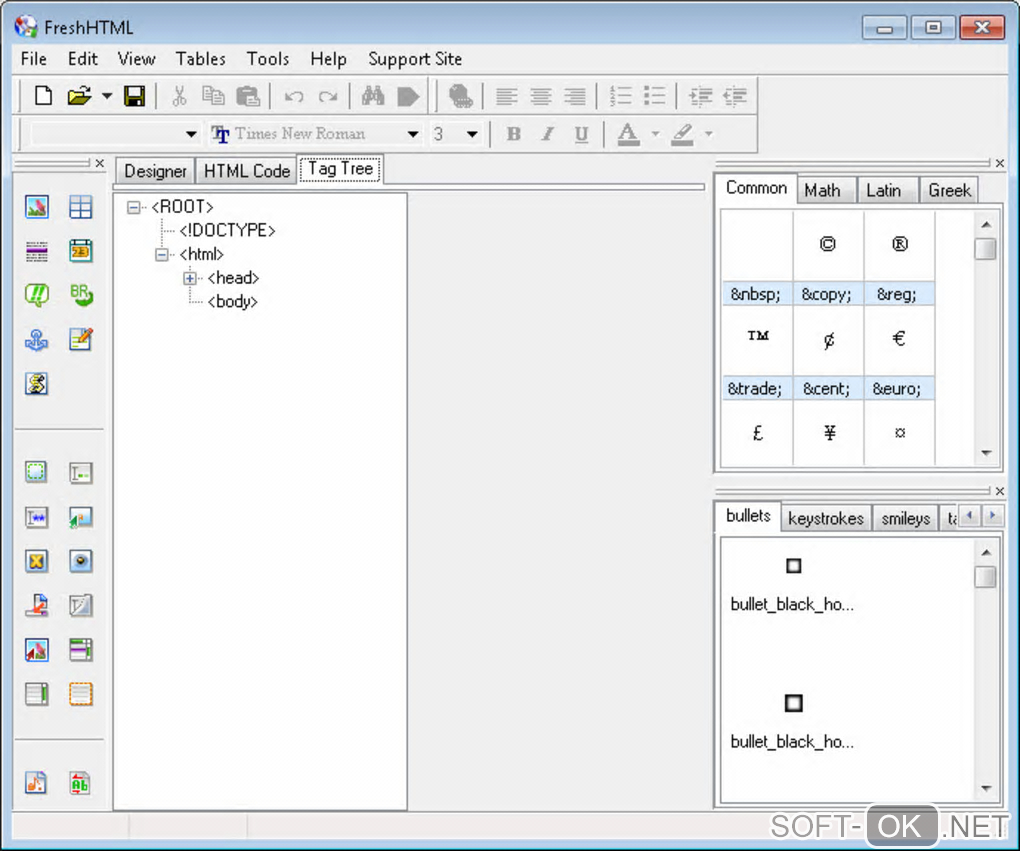
Task: Expand the <head> tree node
Action: 189,278
